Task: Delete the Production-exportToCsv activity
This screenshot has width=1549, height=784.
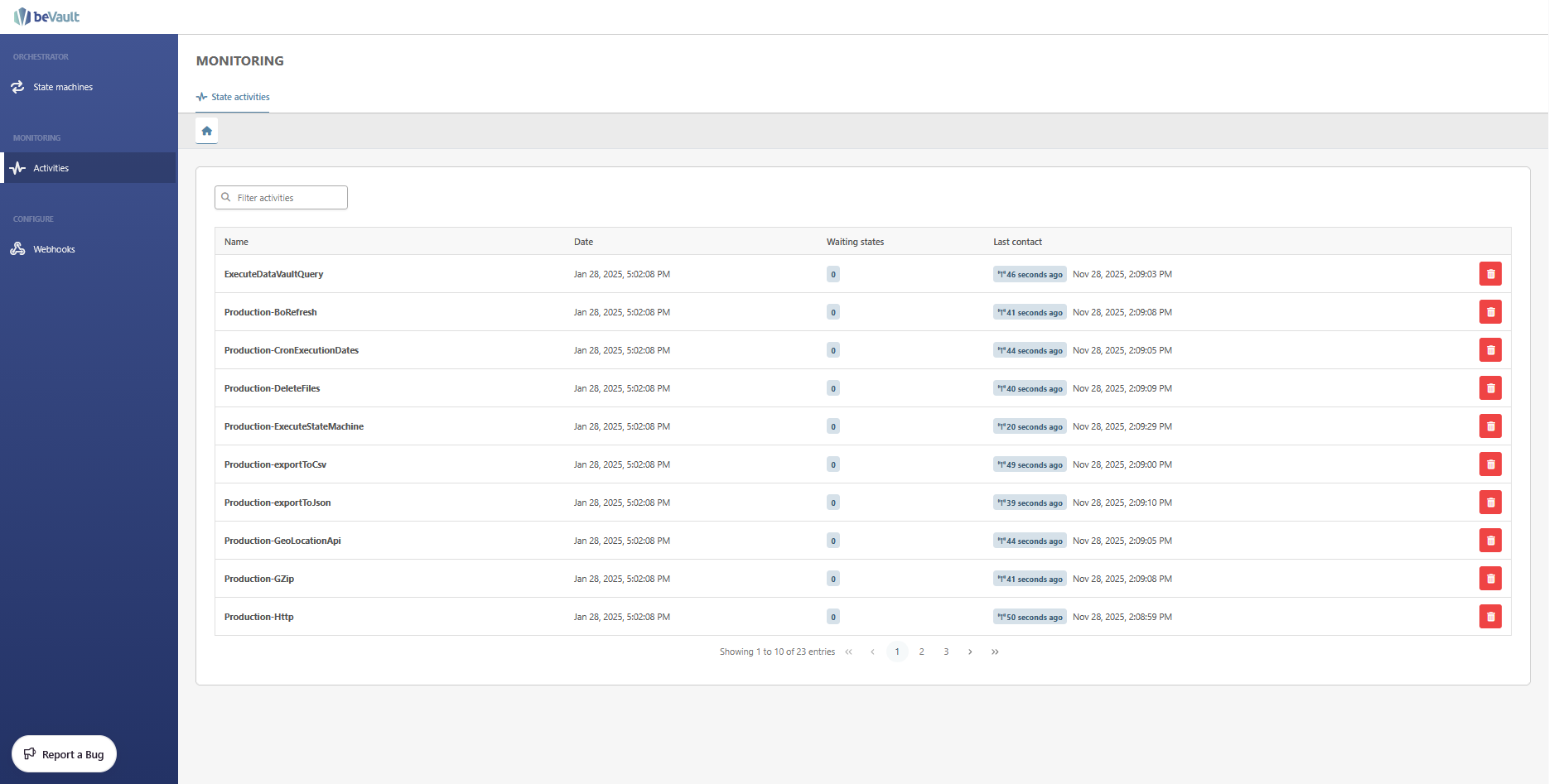Action: point(1490,464)
